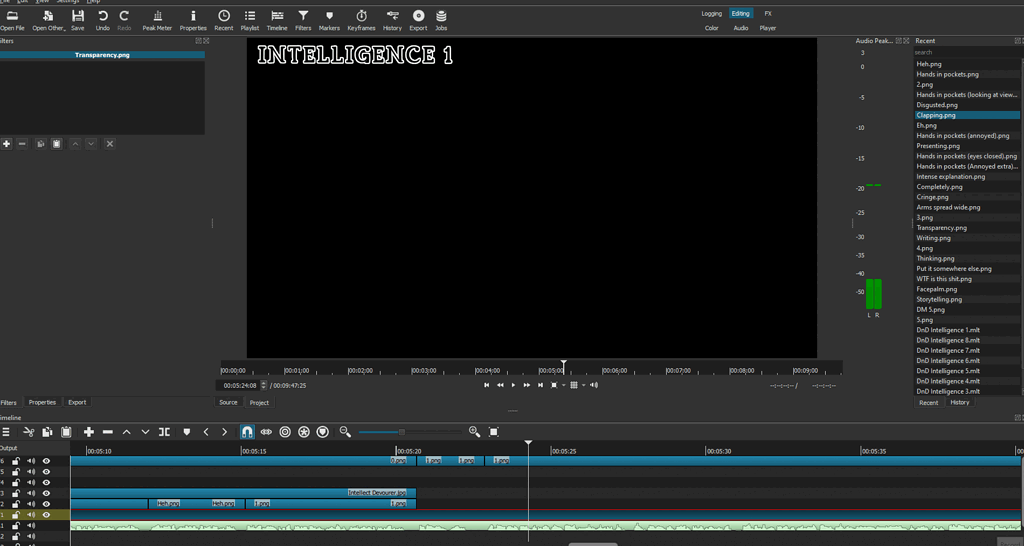Open the timeline hamburger menu
Screen dimensions: 1024x546
pos(6,432)
